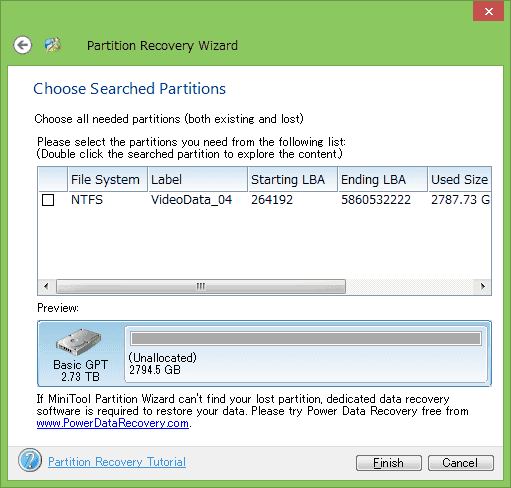Check the NTFS VideoData_04 partition checkbox
Screen dimensions: 511x488
coord(48,200)
